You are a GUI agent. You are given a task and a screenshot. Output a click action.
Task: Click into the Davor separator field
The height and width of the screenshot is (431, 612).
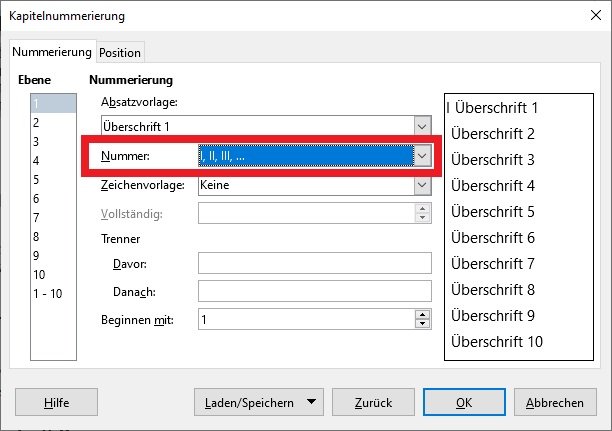pyautogui.click(x=314, y=263)
